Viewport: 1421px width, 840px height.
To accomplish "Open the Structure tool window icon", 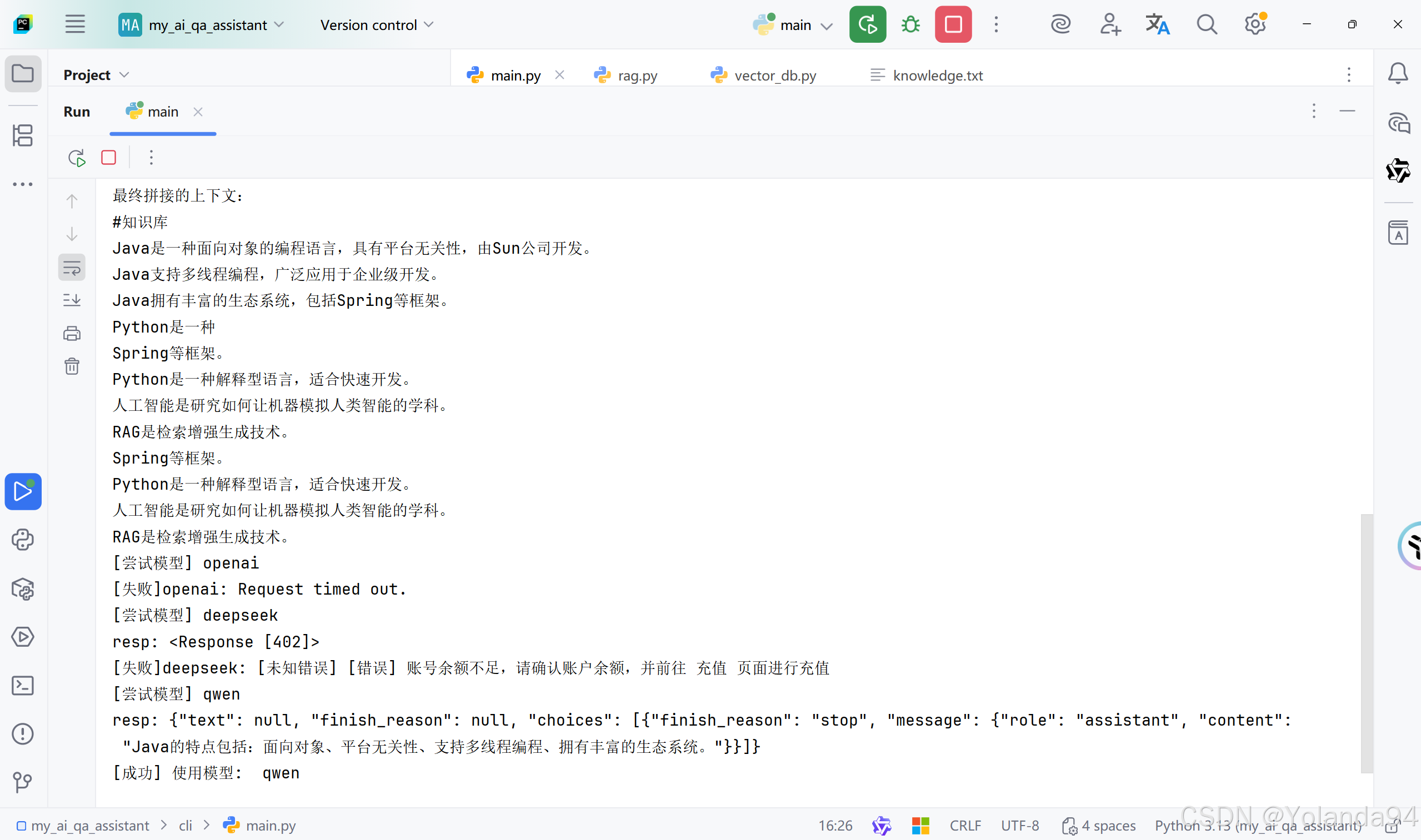I will (x=23, y=136).
